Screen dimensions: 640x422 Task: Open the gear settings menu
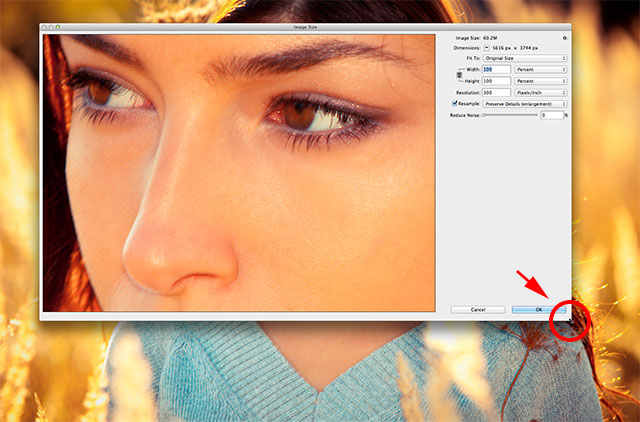pyautogui.click(x=565, y=36)
